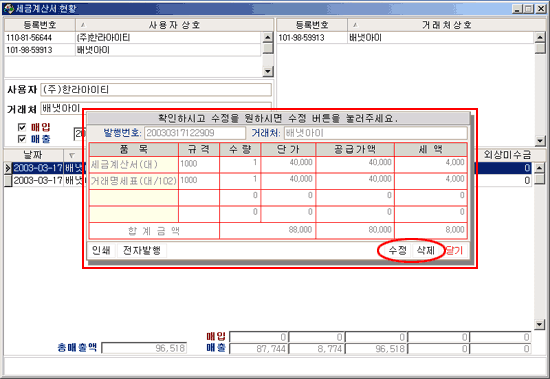The width and height of the screenshot is (550, 379).
Task: Click the 매출 total field 8,774
Action: point(317,348)
